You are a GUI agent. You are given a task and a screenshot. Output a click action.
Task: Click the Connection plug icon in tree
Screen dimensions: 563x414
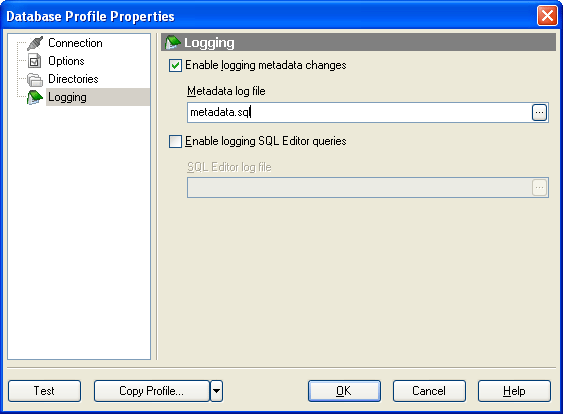coord(35,43)
